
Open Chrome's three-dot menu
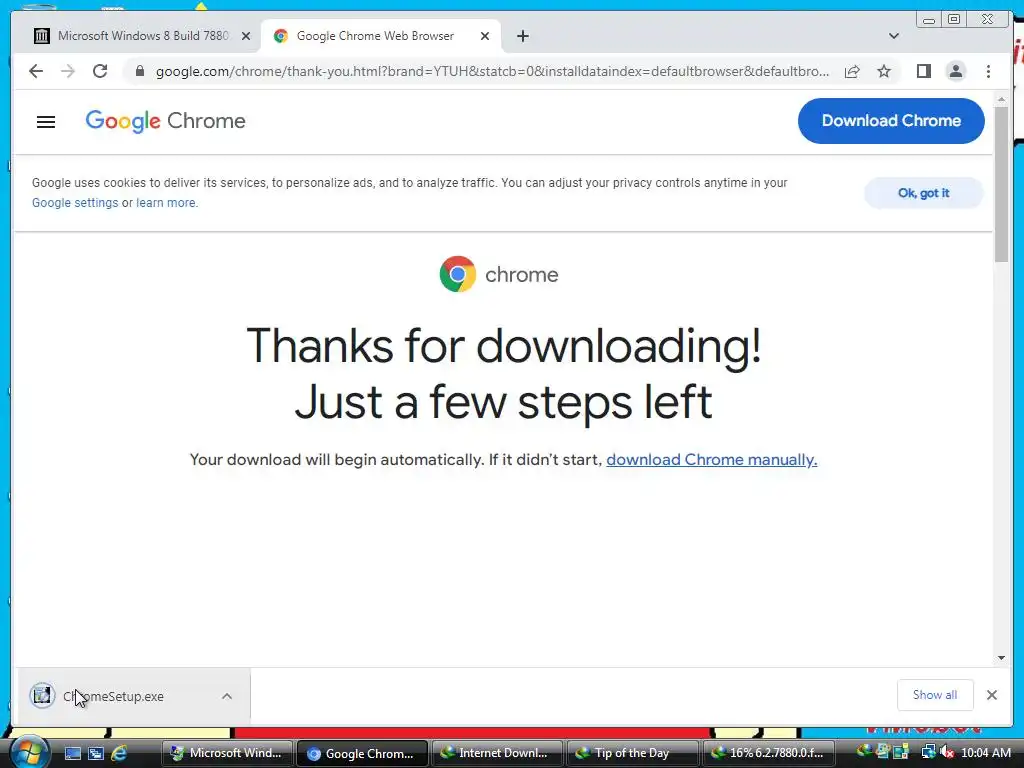(x=988, y=71)
